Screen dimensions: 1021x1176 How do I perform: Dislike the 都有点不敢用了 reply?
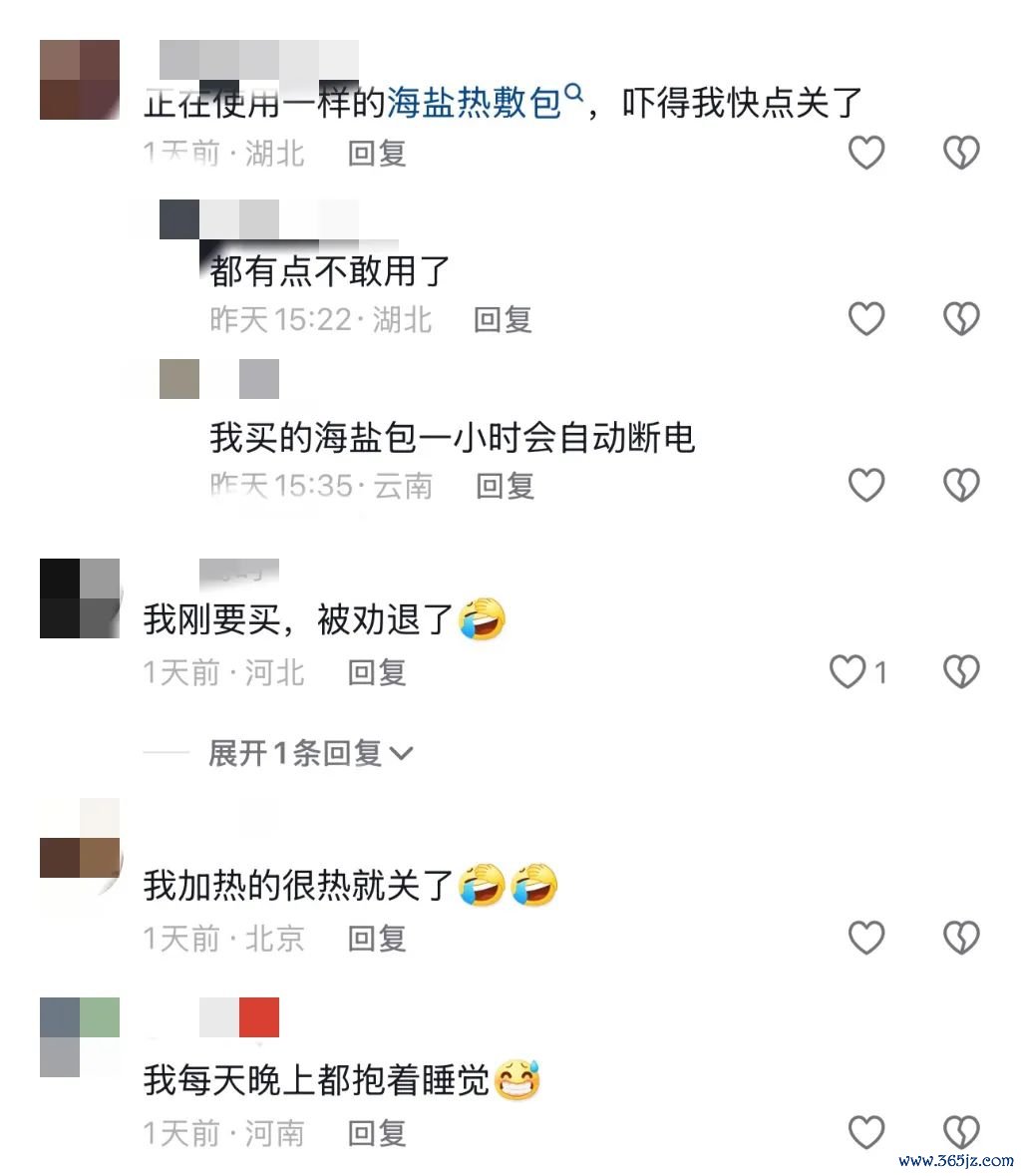coord(961,319)
